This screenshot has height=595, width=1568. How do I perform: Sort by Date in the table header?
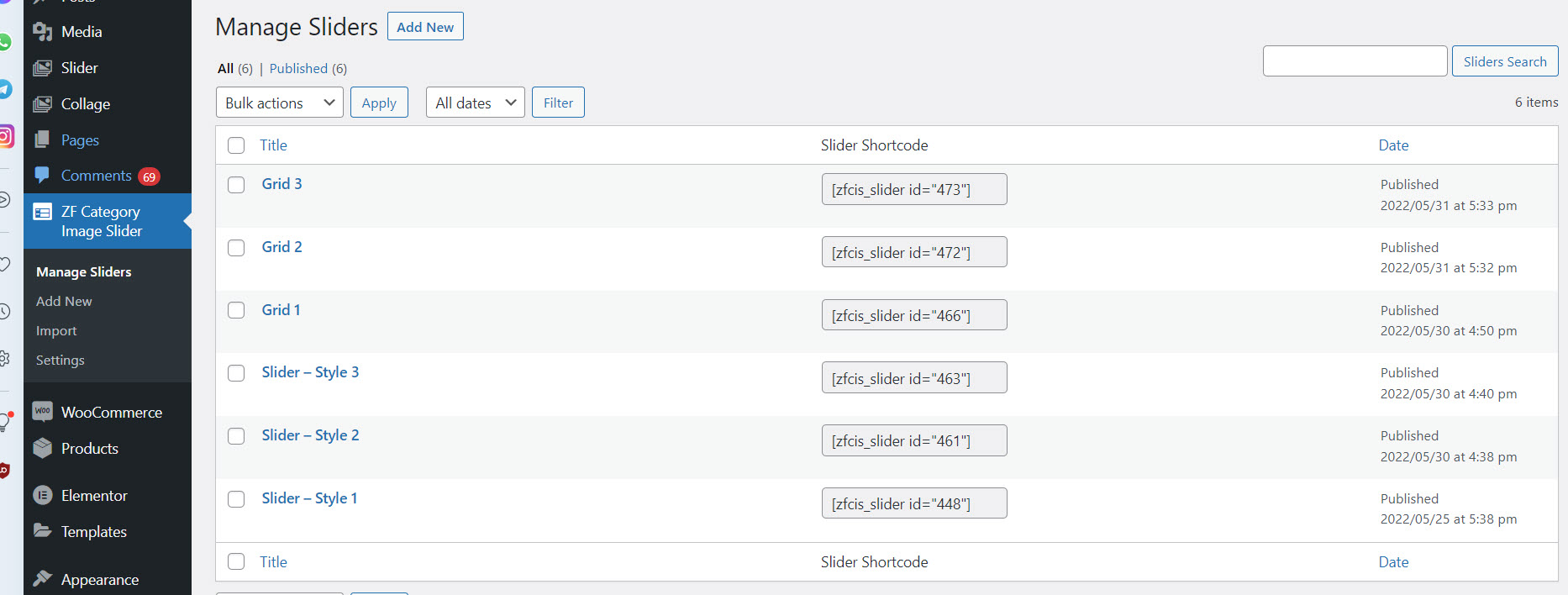pos(1393,145)
